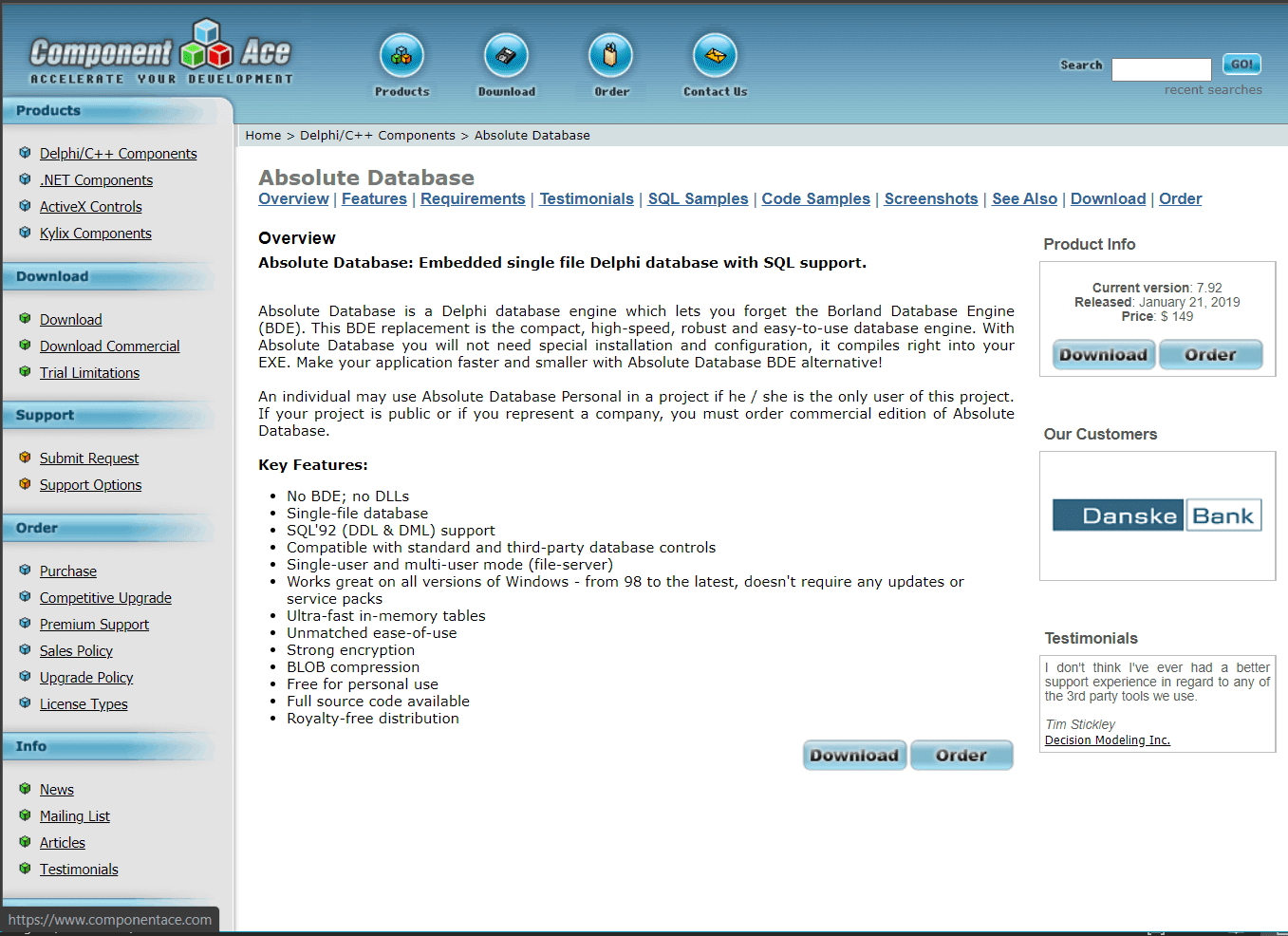The height and width of the screenshot is (936, 1288).
Task: Click the Danske Bank customer logo
Action: (x=1157, y=515)
